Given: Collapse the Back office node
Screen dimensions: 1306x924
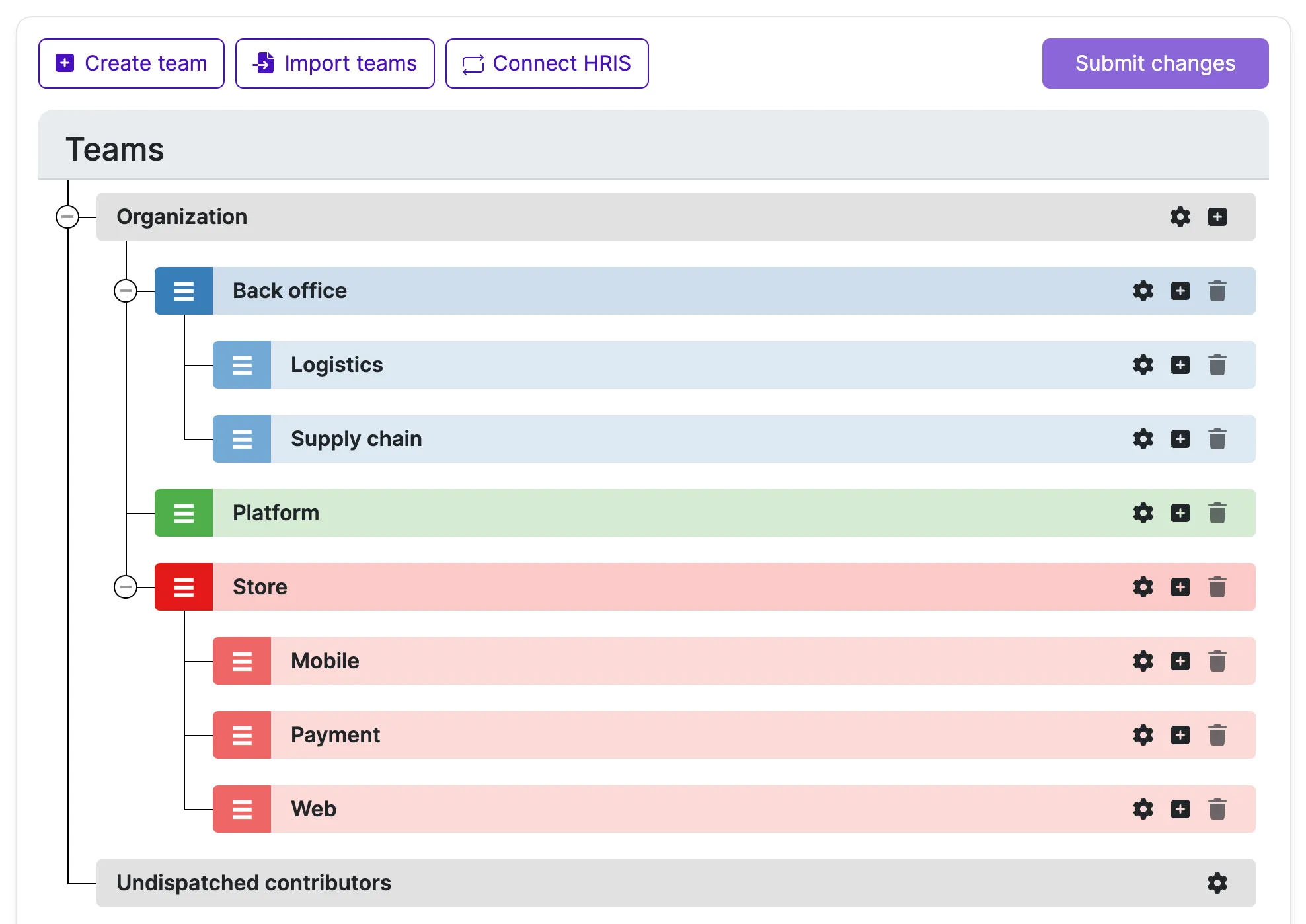Looking at the screenshot, I should pos(126,291).
